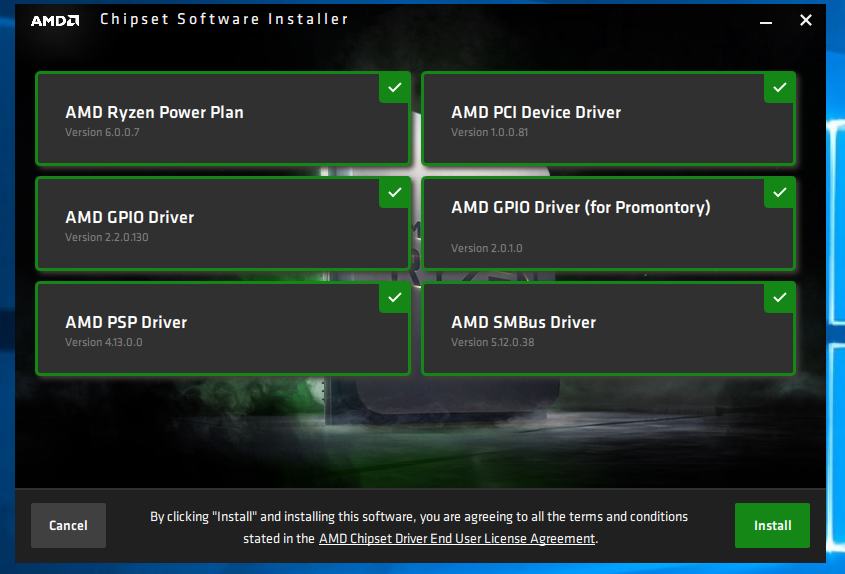
Task: Click the 'Chipset Software Installer' window title
Action: pos(224,19)
